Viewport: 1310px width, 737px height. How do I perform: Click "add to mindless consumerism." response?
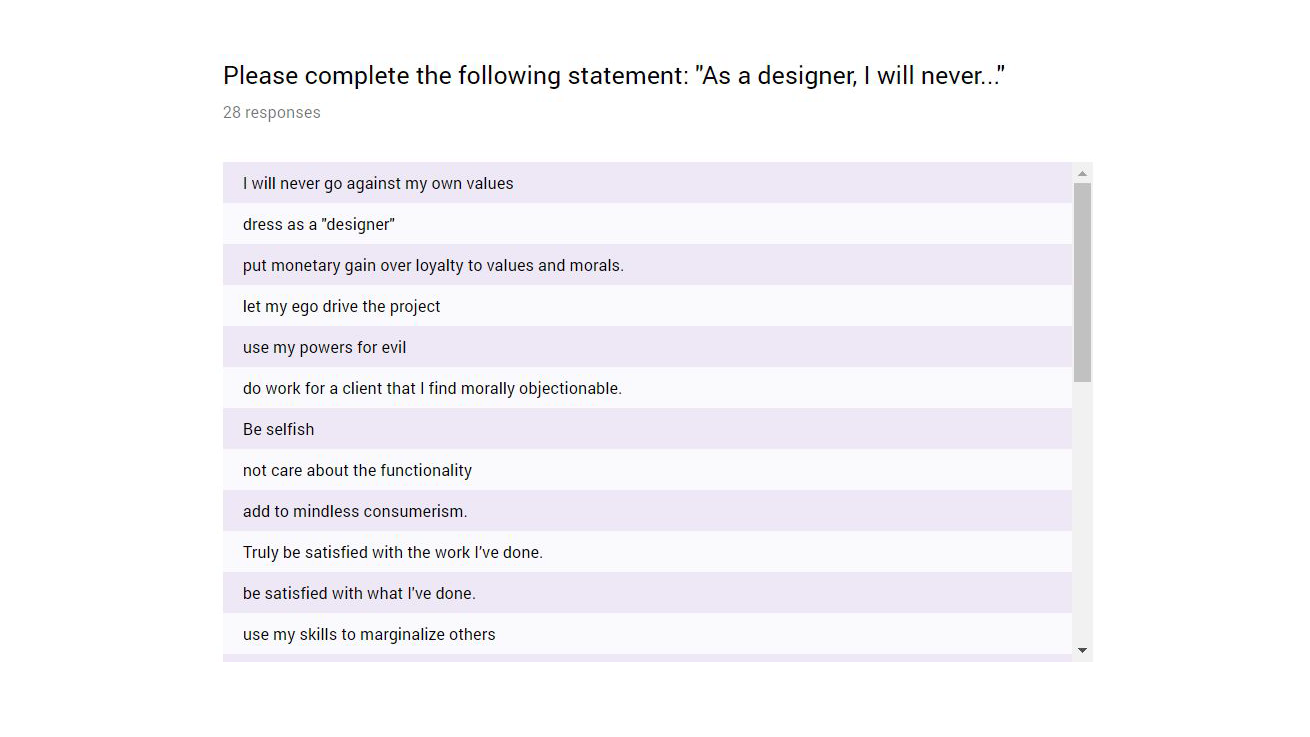355,511
